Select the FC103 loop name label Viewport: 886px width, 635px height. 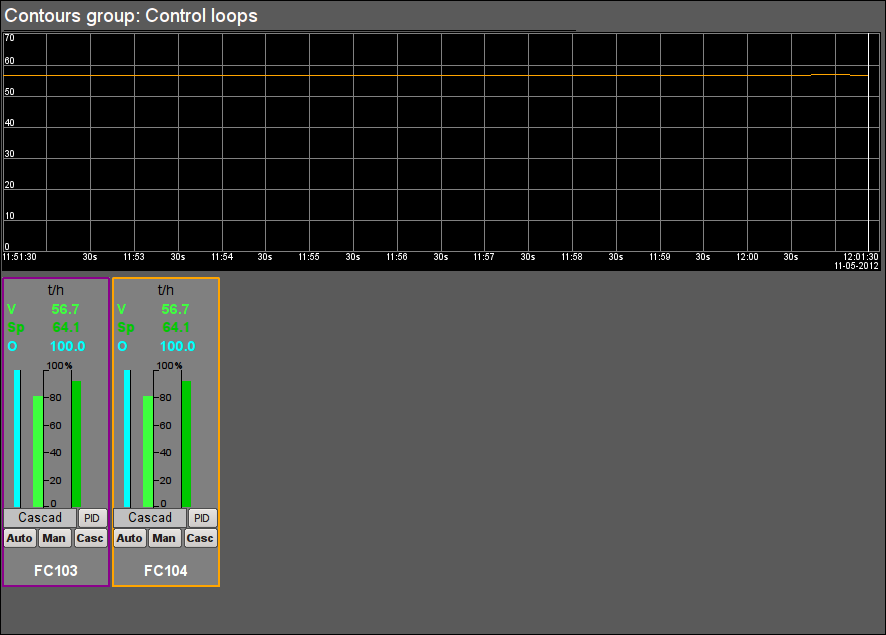[x=56, y=571]
